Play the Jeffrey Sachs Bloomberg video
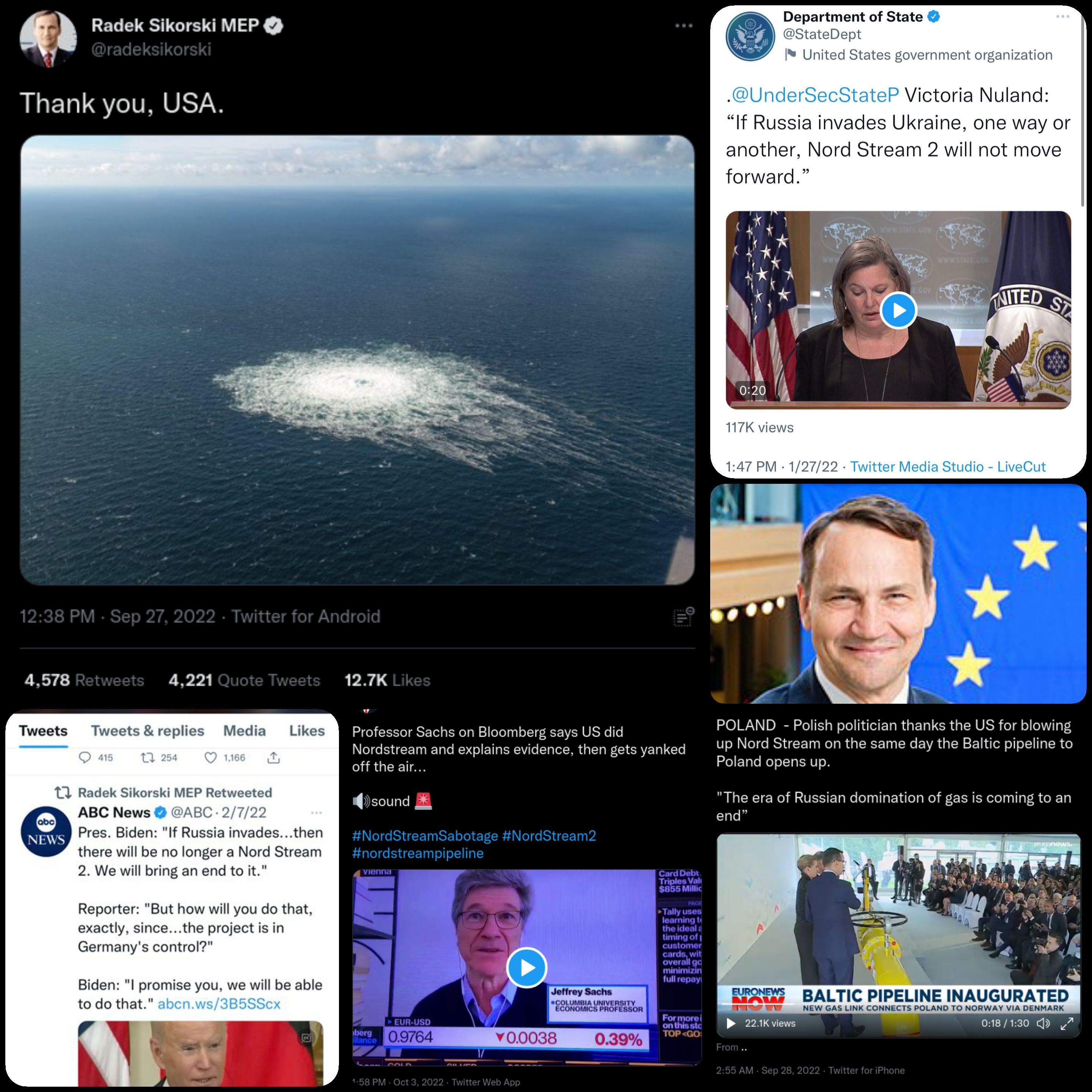The image size is (1092, 1092). (527, 968)
